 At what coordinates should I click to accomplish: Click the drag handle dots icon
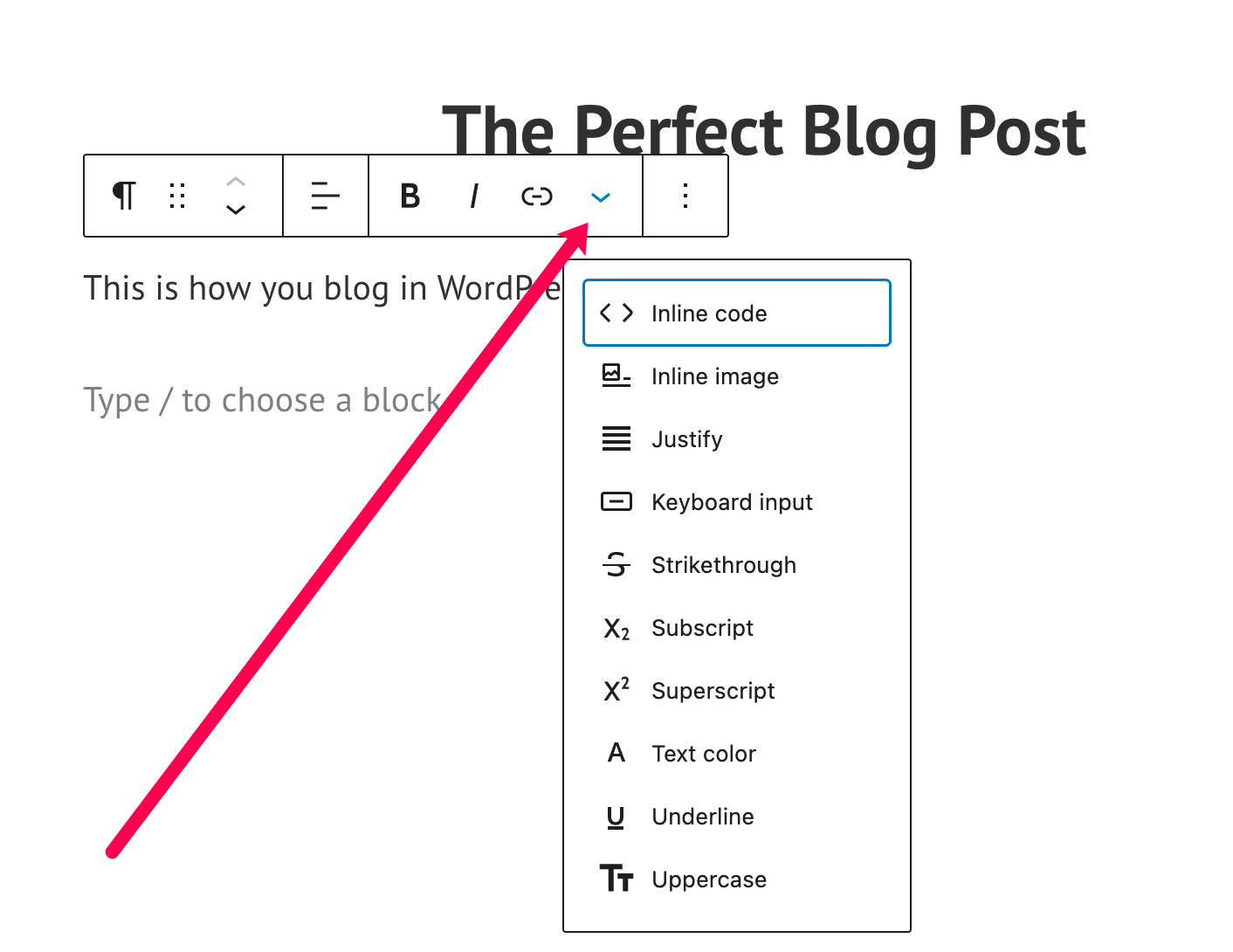point(177,196)
